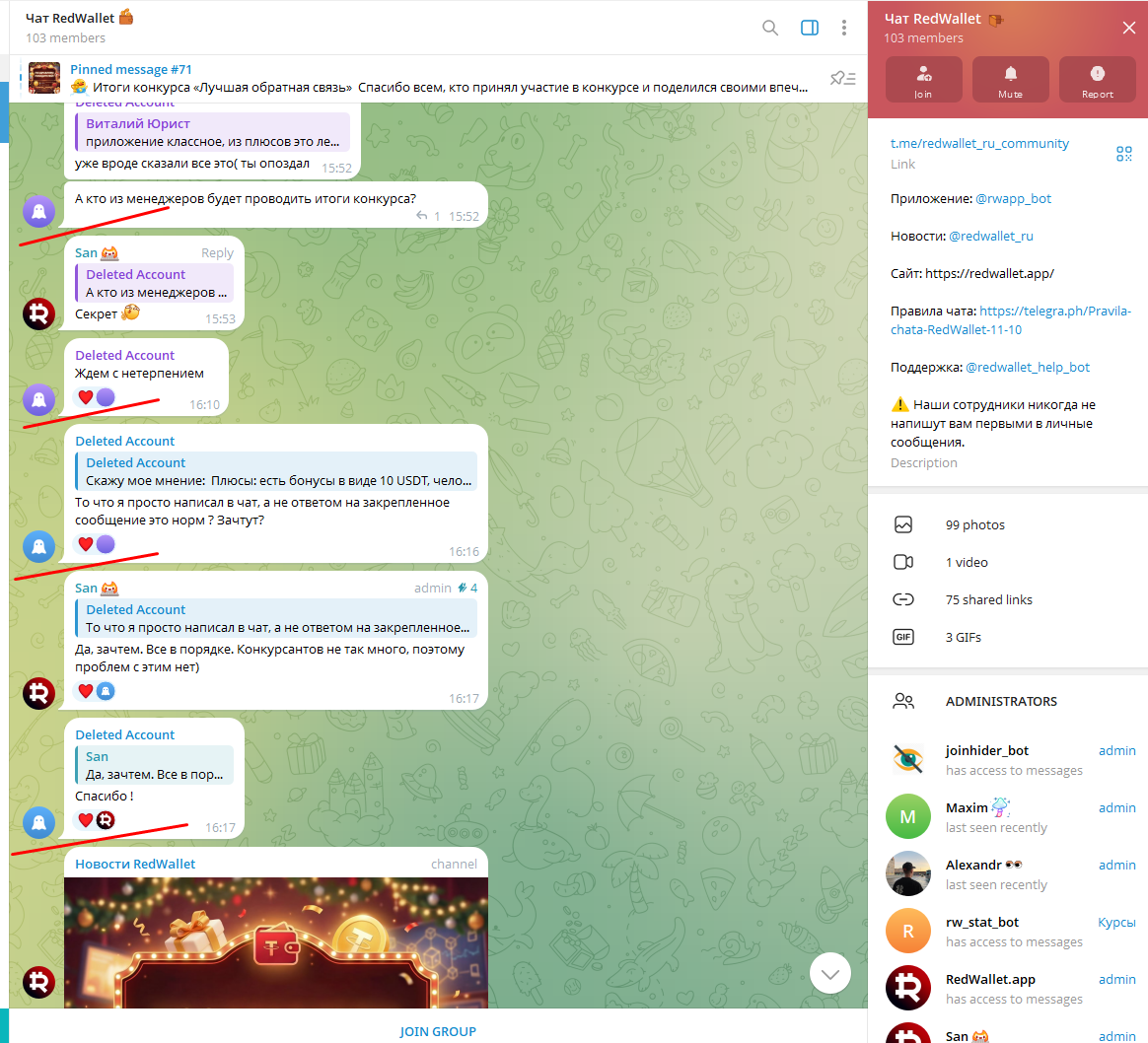Viewport: 1148px width, 1043px height.
Task: Toggle the right info sidebar panel
Action: (x=810, y=28)
